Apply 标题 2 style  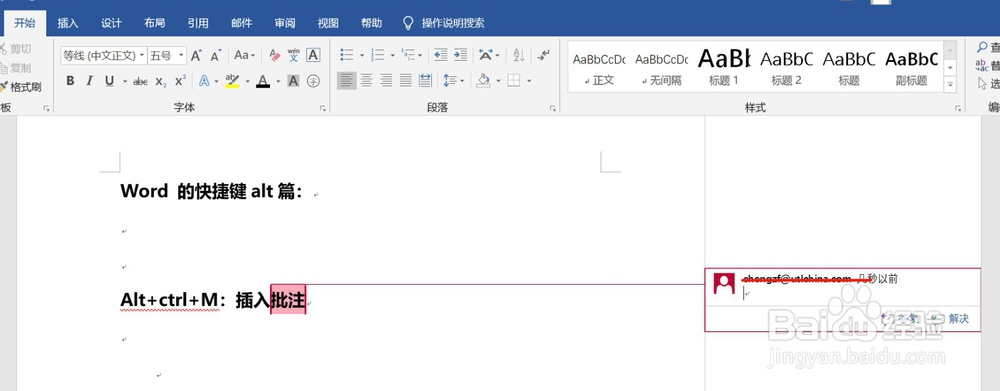click(x=786, y=67)
